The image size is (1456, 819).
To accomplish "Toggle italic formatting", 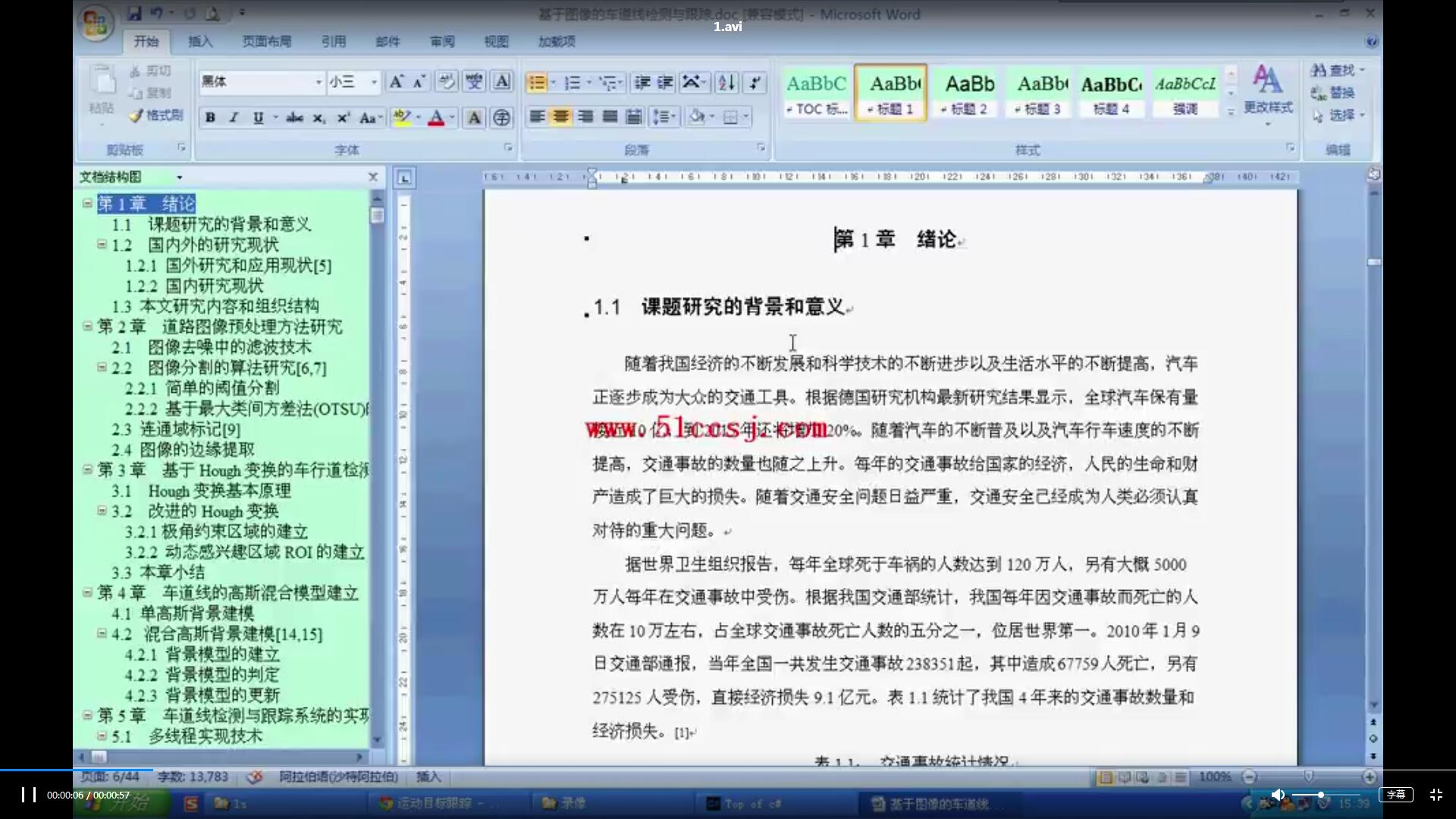I will (x=234, y=118).
